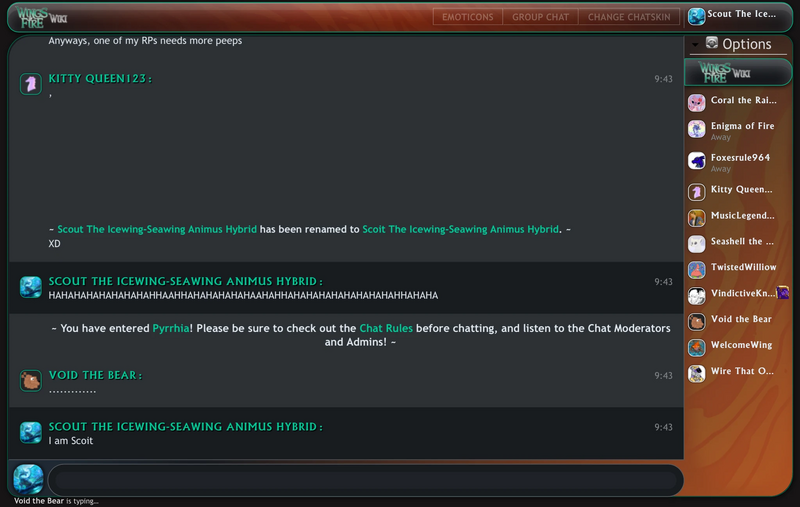This screenshot has width=800, height=507.
Task: Click the Scout The Ice... profile avatar at top
Action: (697, 16)
